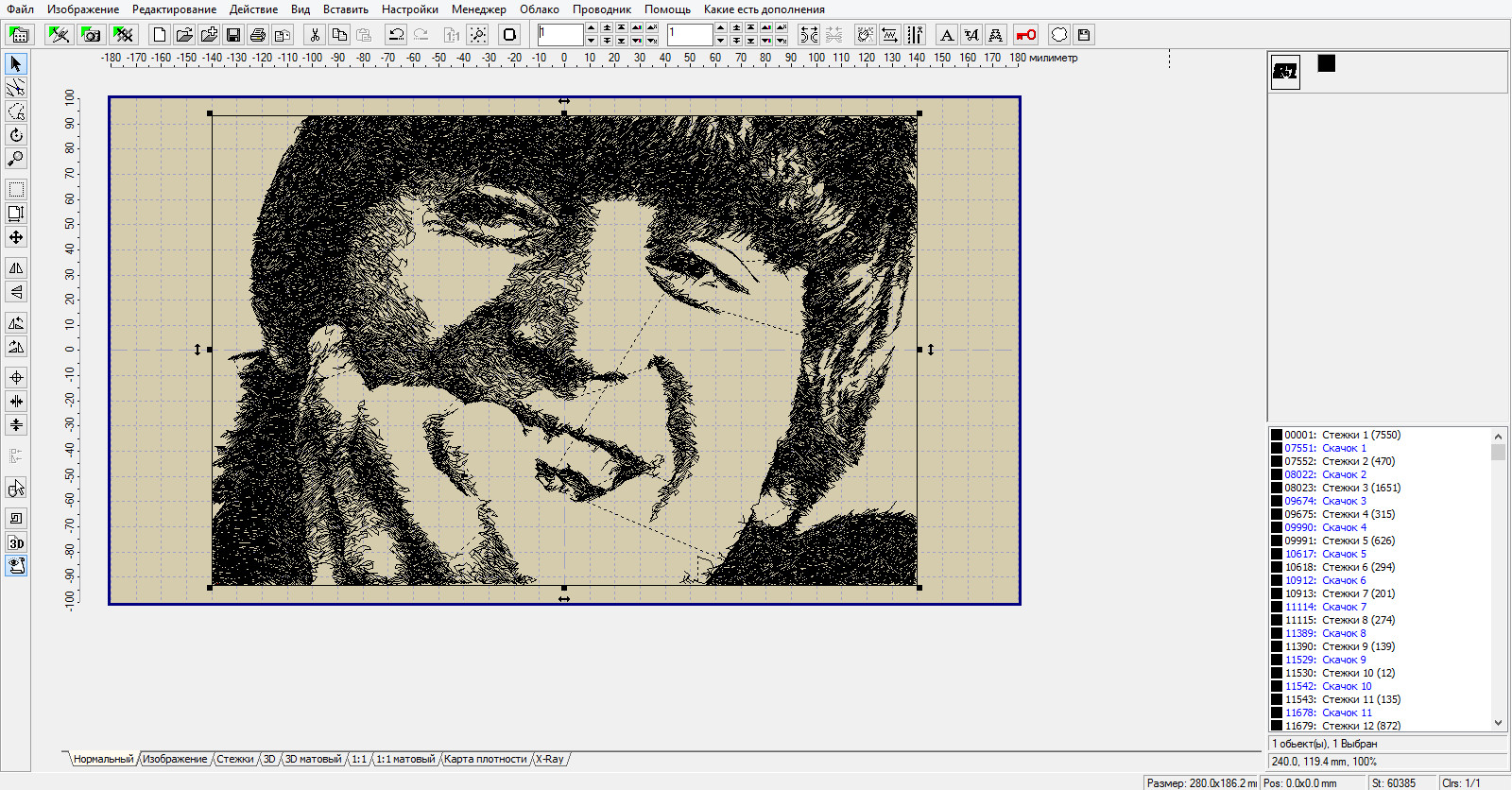
Task: Click the mirror horizontally tool in left toolbar
Action: coord(16,268)
